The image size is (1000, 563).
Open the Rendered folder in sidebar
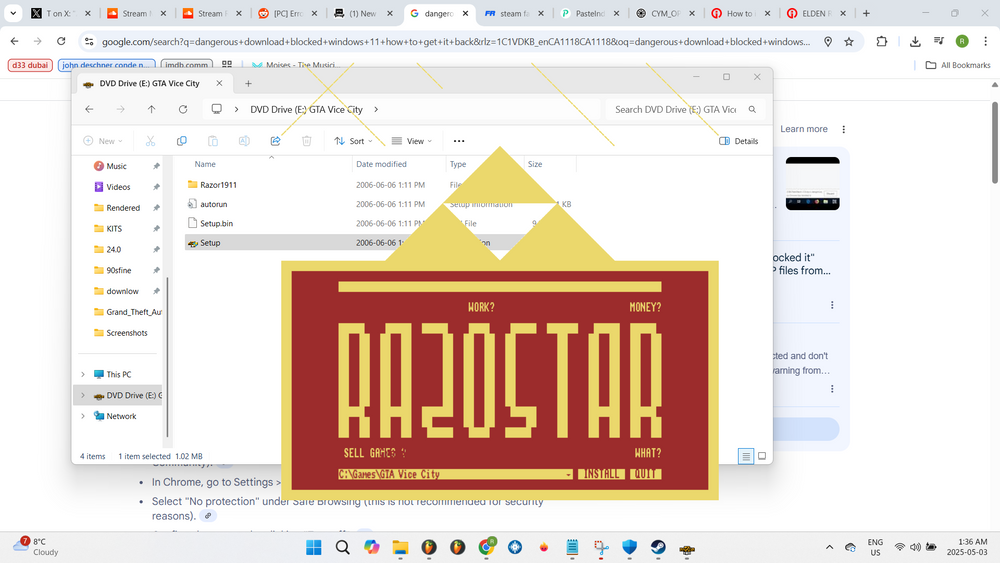point(122,208)
